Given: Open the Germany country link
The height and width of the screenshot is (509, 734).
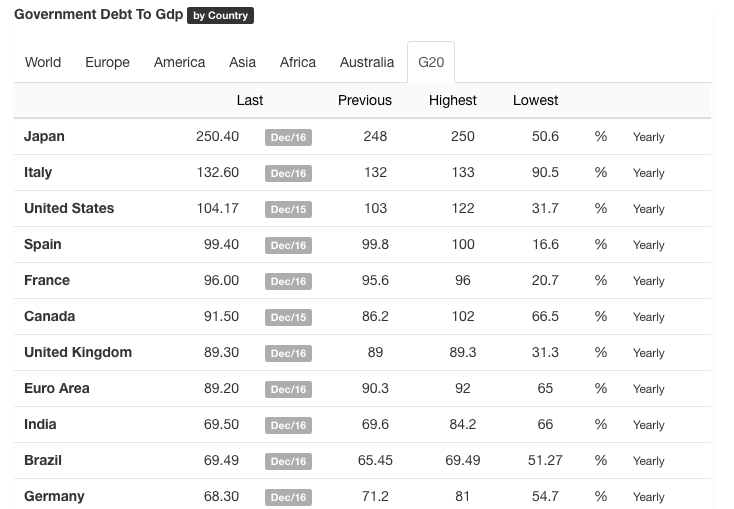Looking at the screenshot, I should coord(54,496).
